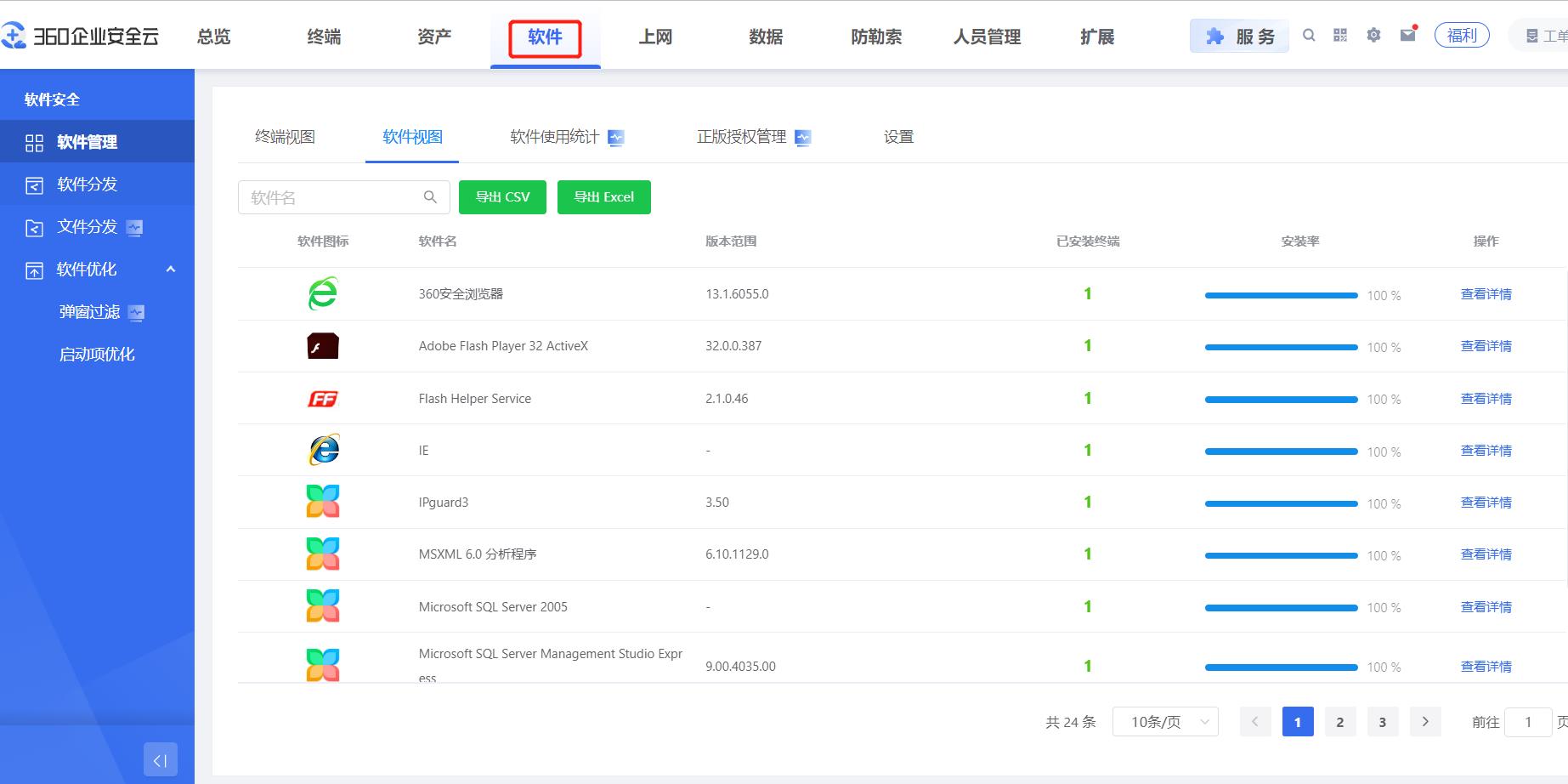The height and width of the screenshot is (784, 1568).
Task: Click the MSXML 6.0 software icon
Action: click(x=323, y=554)
